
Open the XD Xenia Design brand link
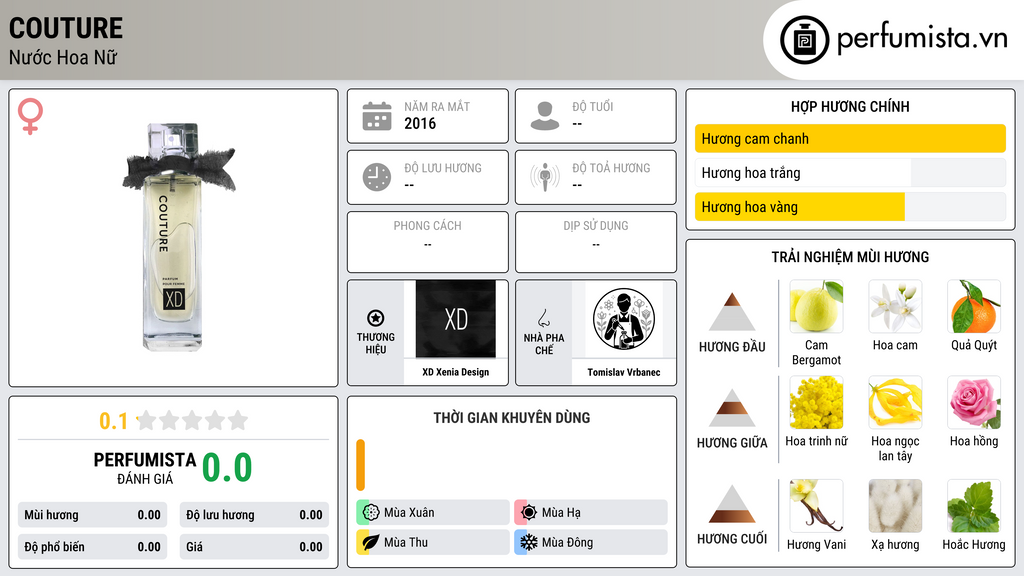coord(456,372)
